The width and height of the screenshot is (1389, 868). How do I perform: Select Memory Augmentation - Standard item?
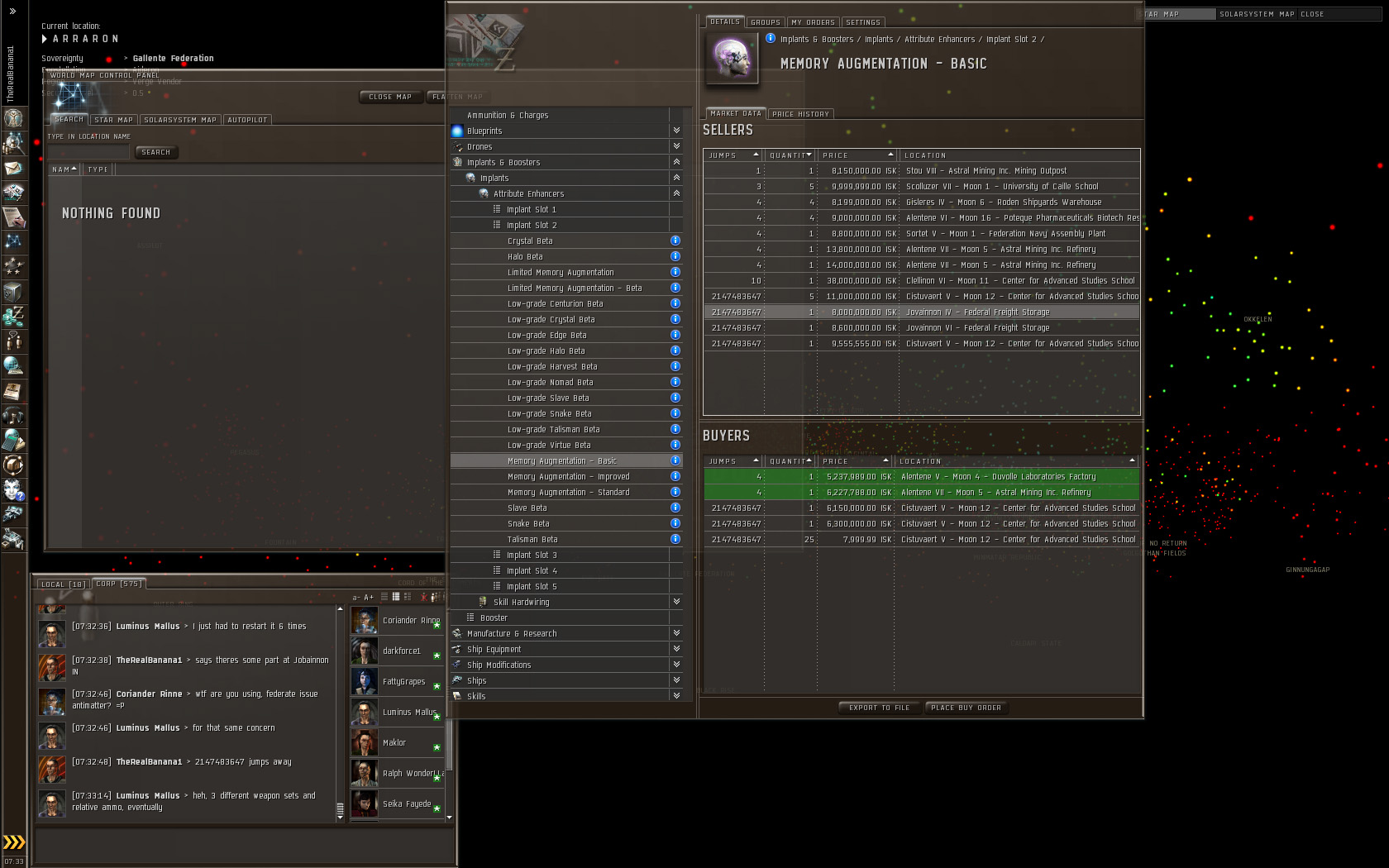tap(568, 492)
